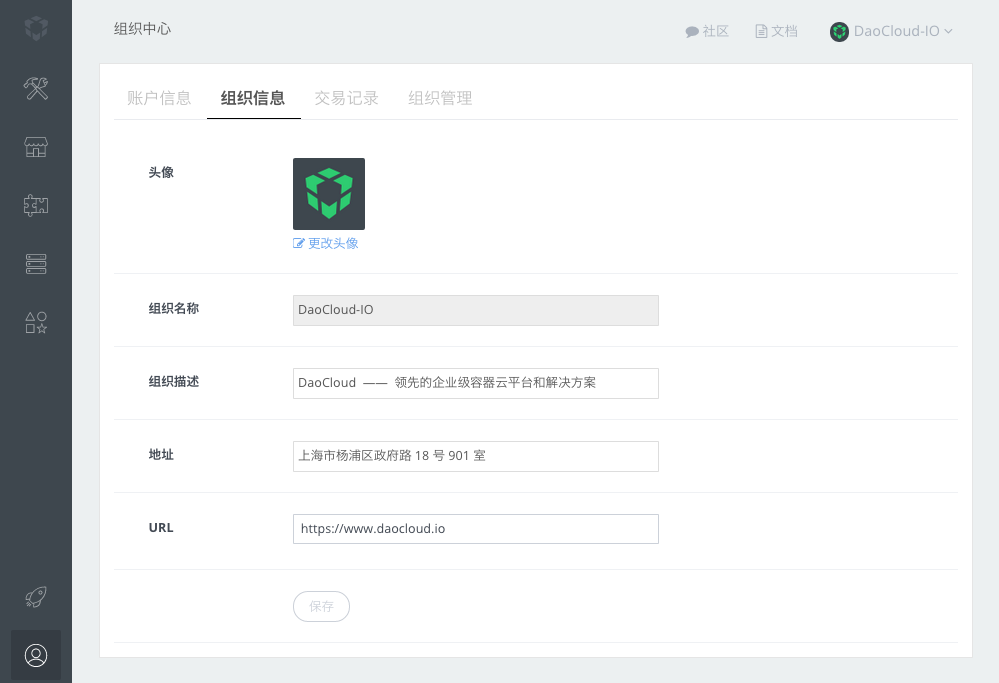Open the user account icon at sidebar bottom
Image resolution: width=999 pixels, height=683 pixels.
pyautogui.click(x=36, y=656)
